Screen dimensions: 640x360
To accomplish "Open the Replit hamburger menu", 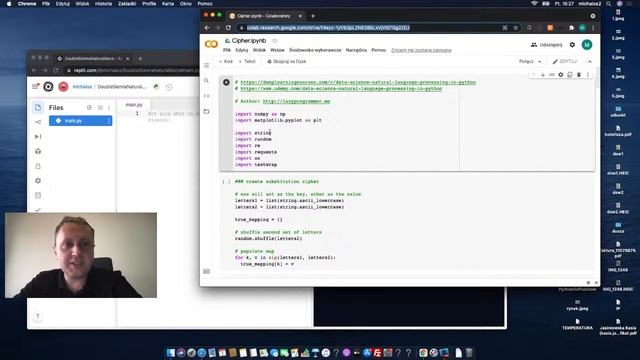I will click(x=35, y=87).
